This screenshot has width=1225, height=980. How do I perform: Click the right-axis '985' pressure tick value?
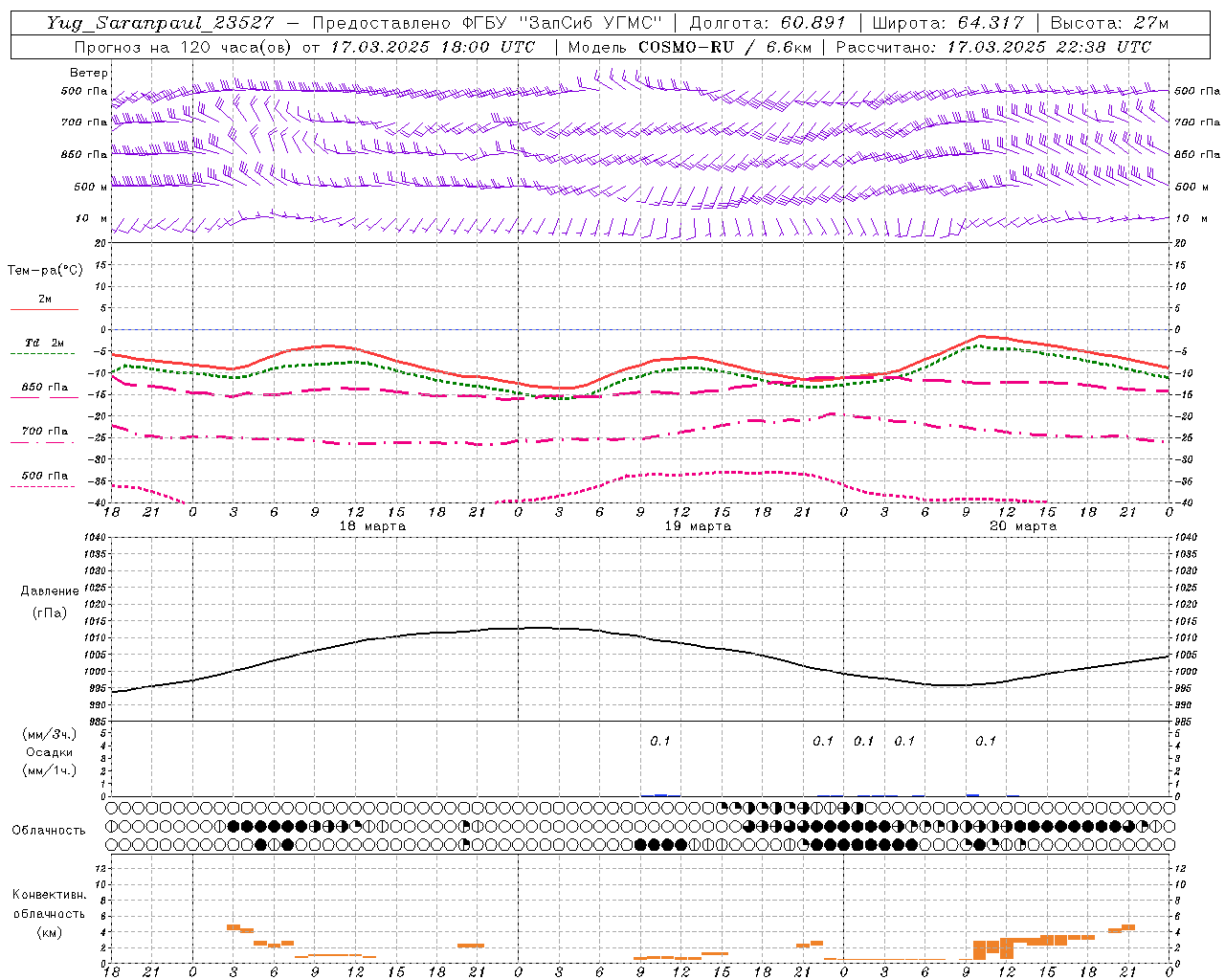pos(1185,722)
